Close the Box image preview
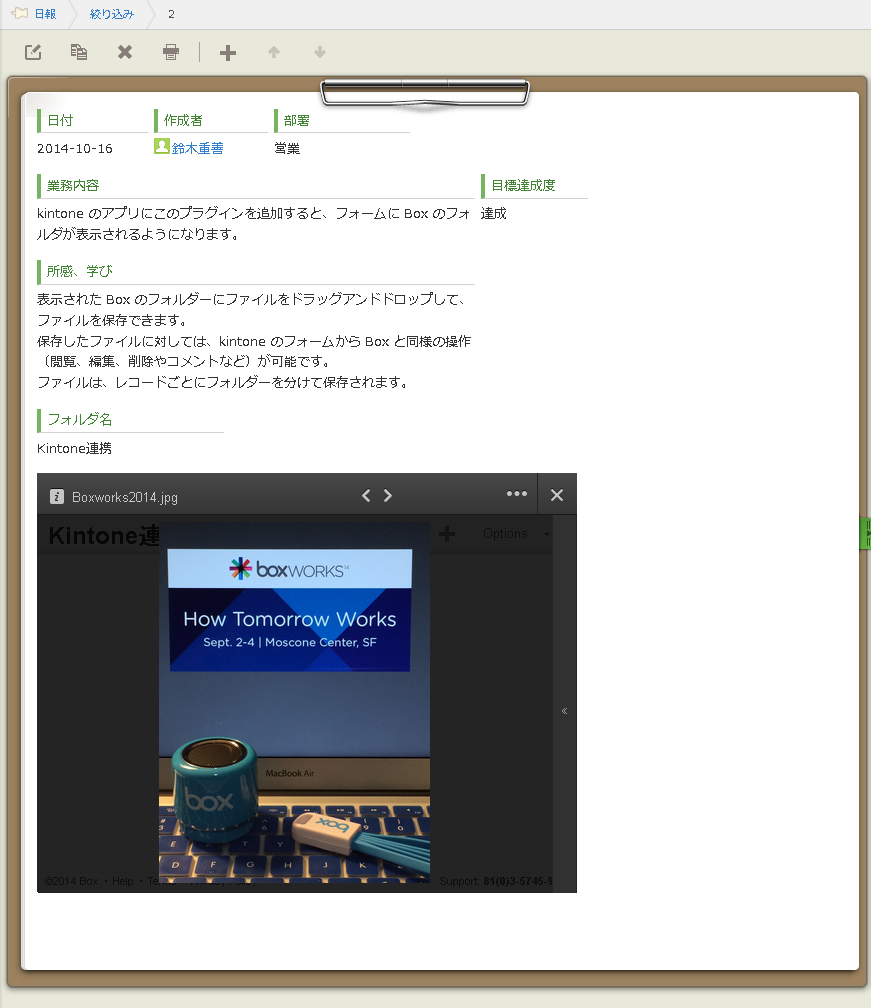 [557, 494]
